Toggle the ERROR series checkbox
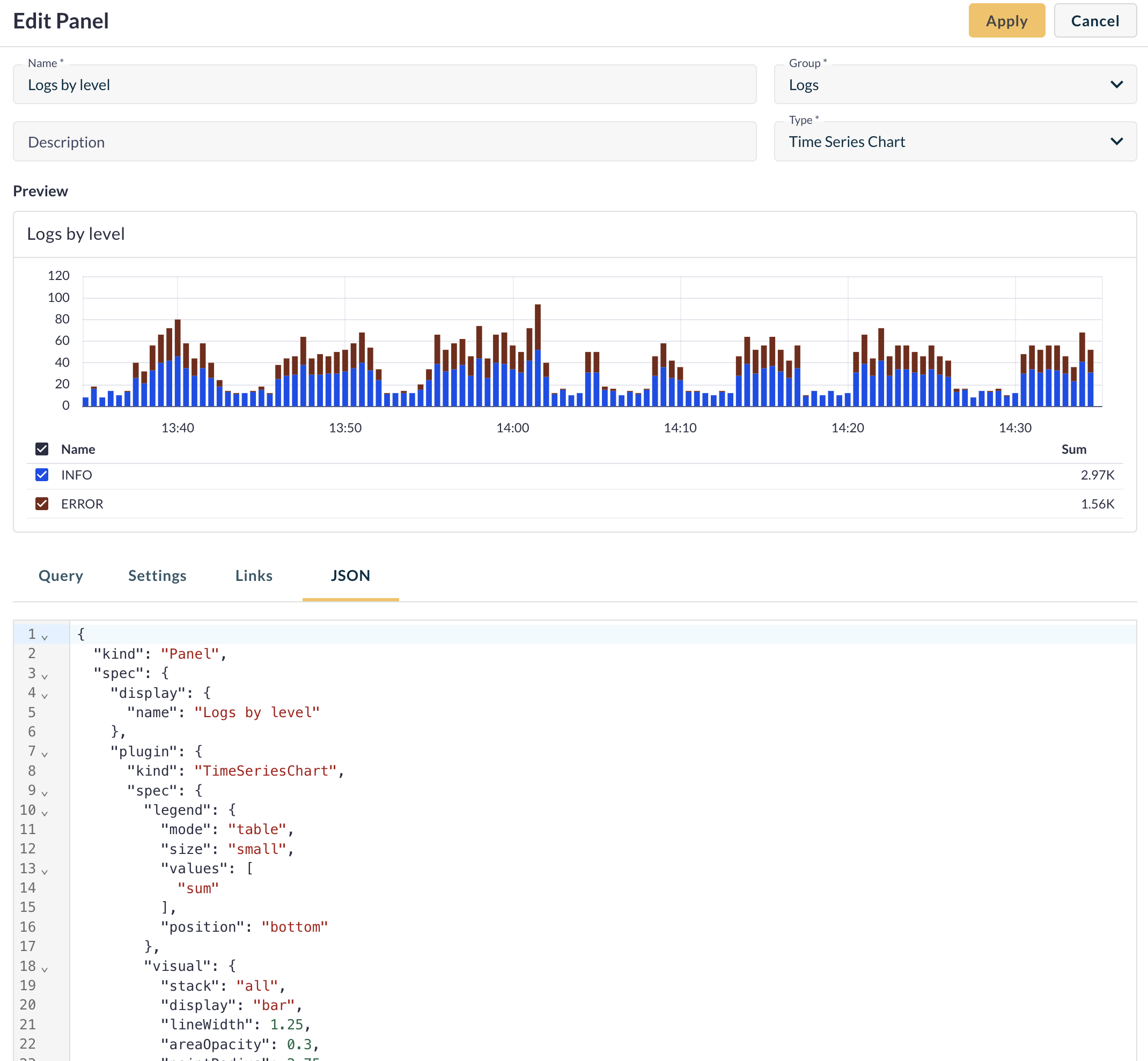1148x1061 pixels. 42,504
